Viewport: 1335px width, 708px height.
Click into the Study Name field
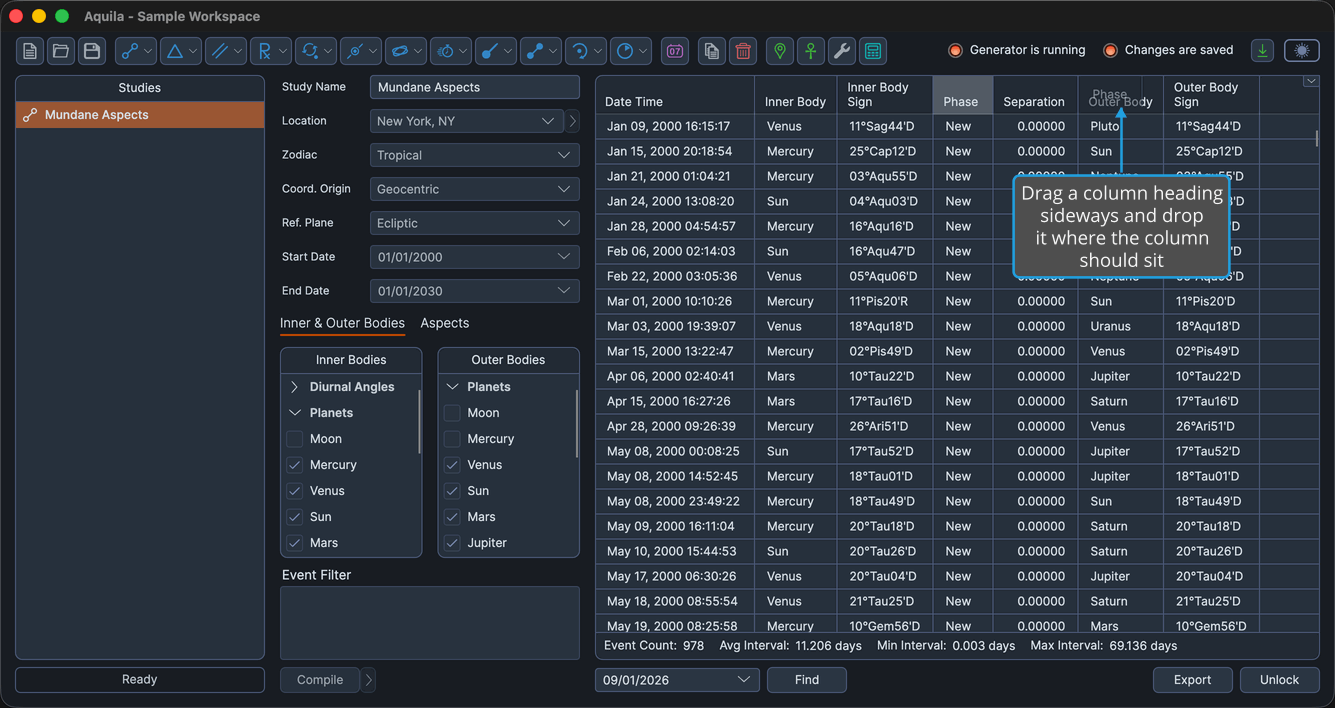pos(475,87)
